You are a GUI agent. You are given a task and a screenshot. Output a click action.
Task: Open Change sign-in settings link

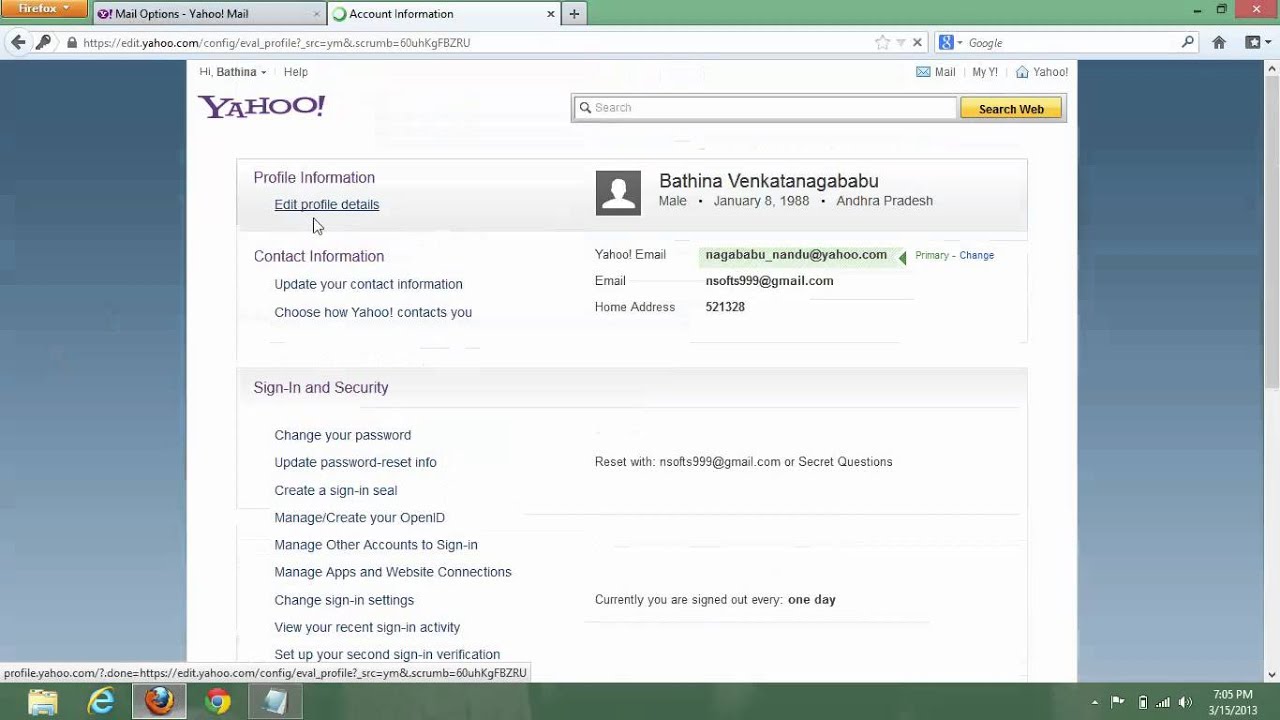pyautogui.click(x=344, y=600)
